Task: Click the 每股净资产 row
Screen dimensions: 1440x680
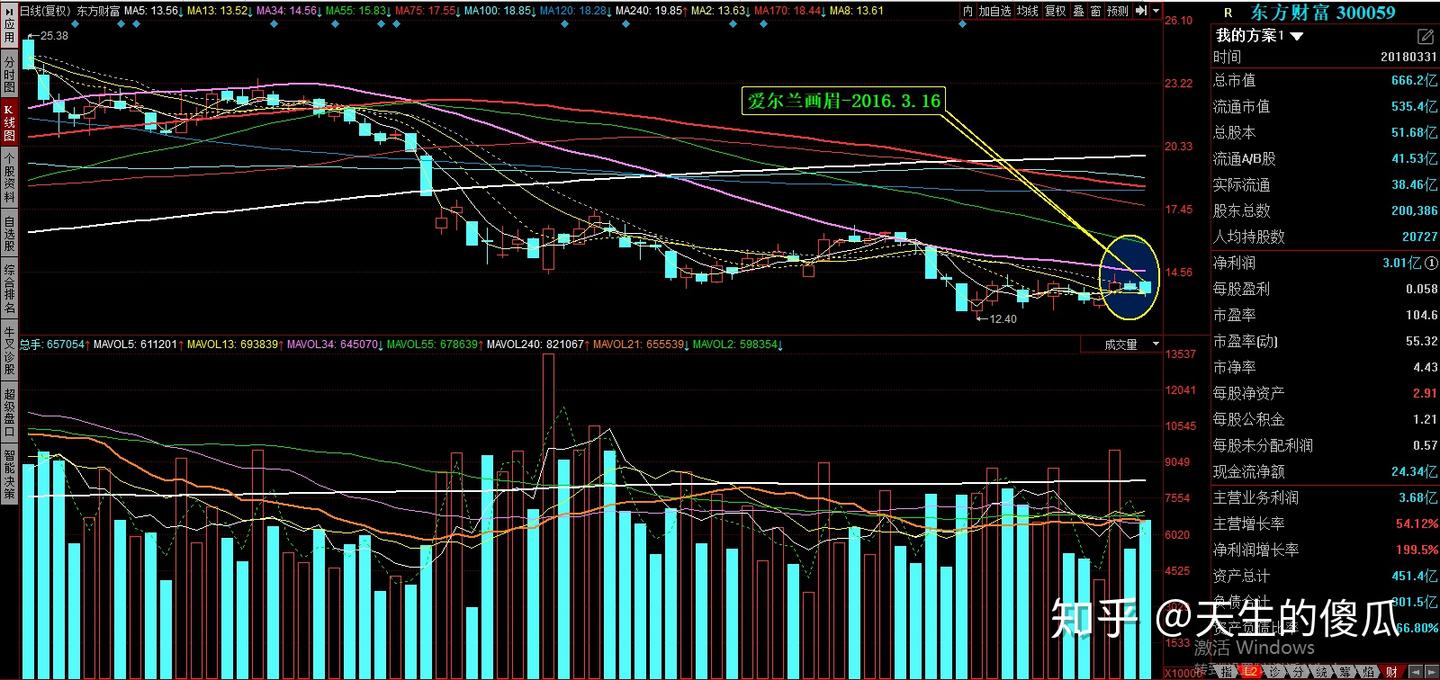Action: coord(1325,393)
